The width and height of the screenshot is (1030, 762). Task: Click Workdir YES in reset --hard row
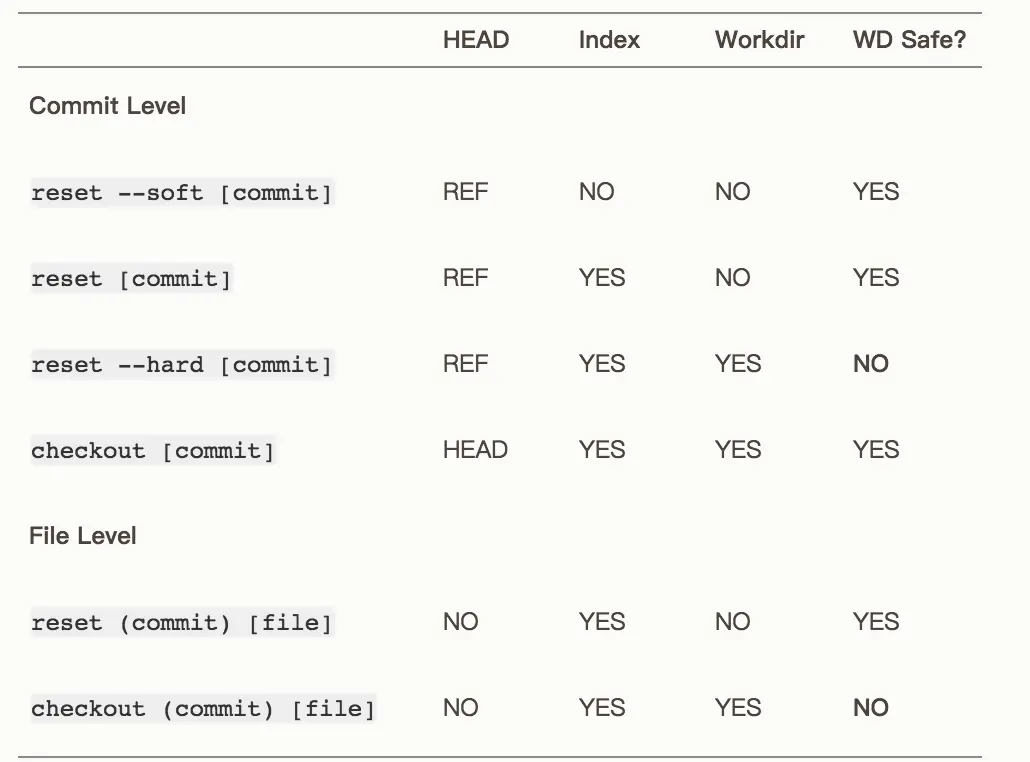click(x=738, y=364)
